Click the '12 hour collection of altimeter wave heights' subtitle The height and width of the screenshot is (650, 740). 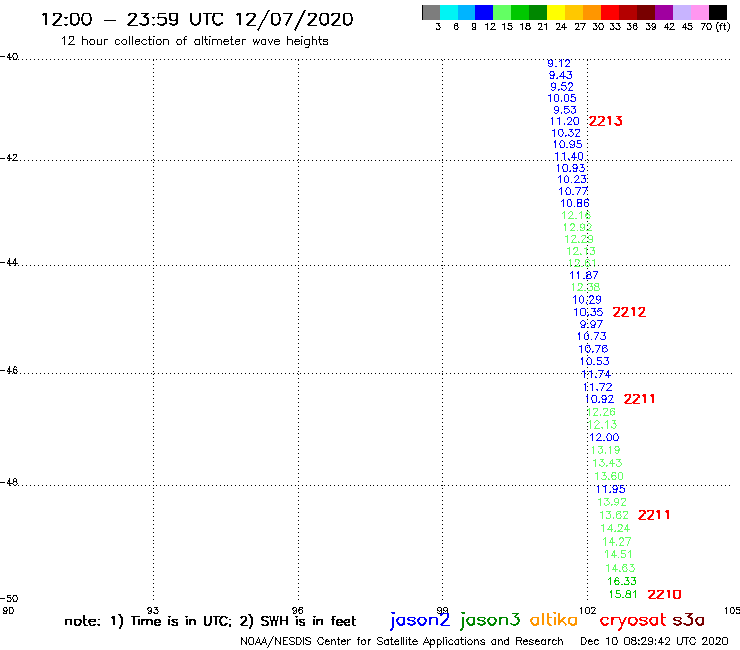[194, 41]
